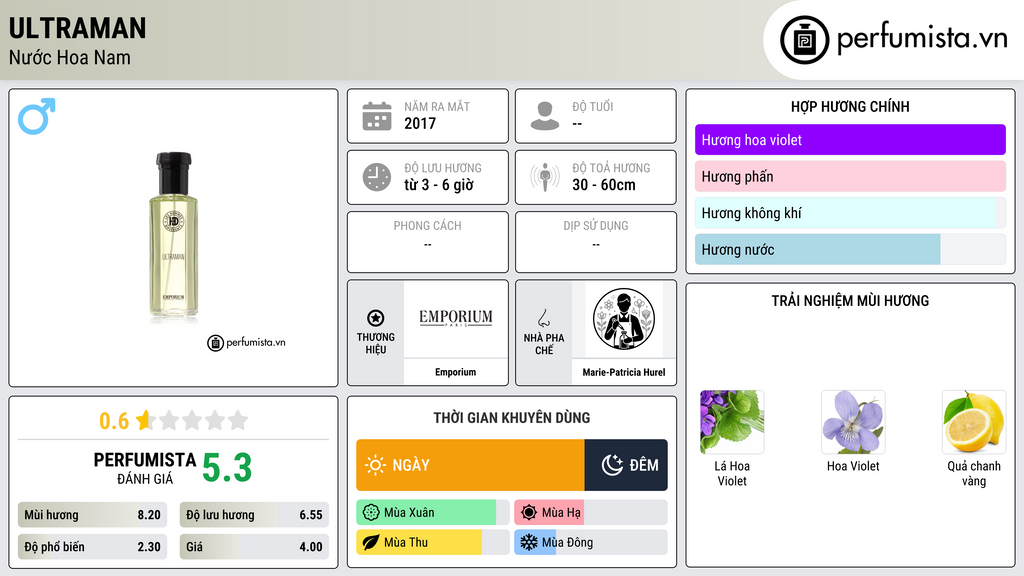Click the Hương phấn accord bar

[850, 176]
